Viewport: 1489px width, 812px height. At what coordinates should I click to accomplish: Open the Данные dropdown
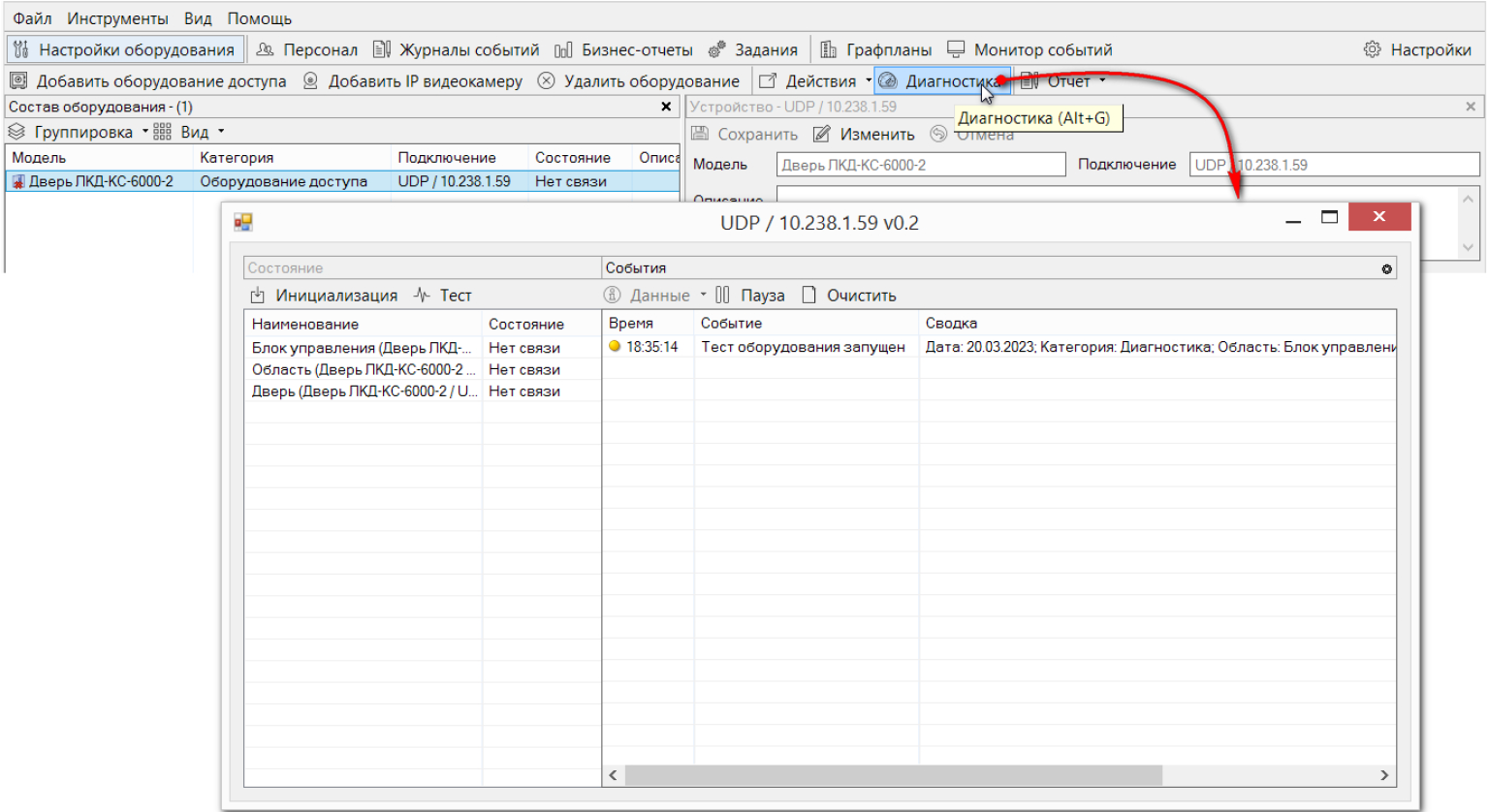point(655,296)
